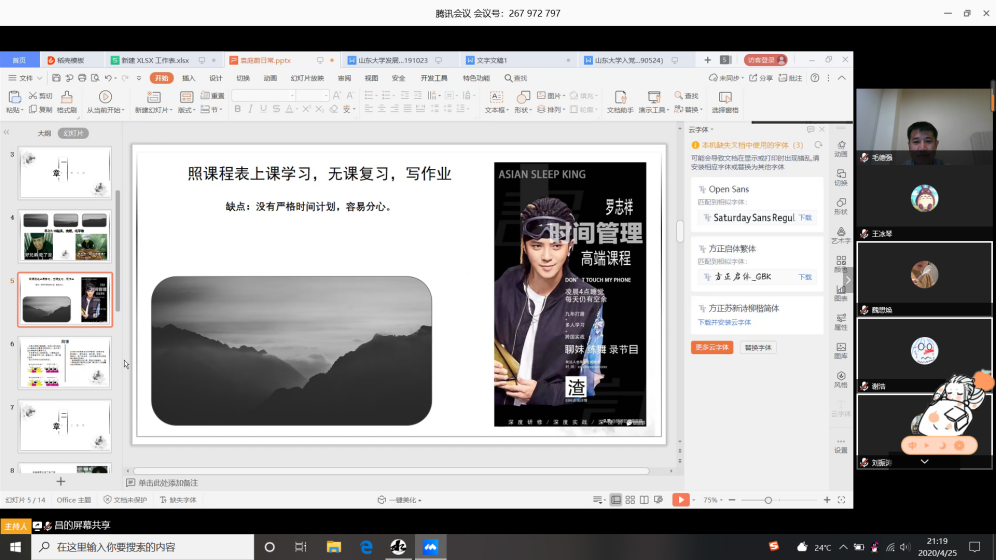Screen dimensions: 996x560
Task: Open the font name combo box
Action: (x=263, y=95)
